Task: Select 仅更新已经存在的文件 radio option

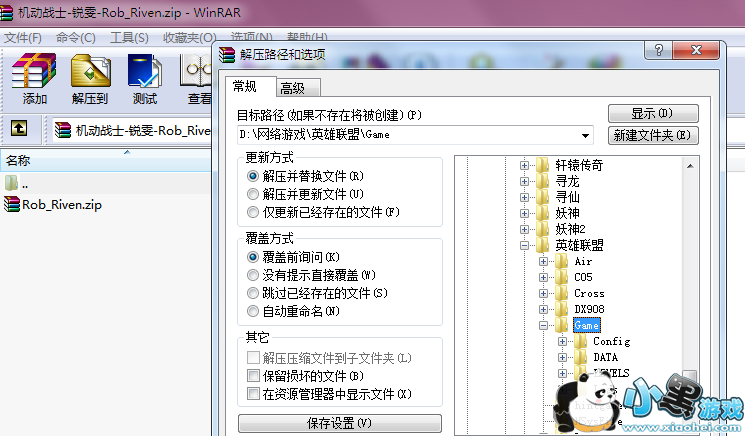Action: click(x=253, y=212)
